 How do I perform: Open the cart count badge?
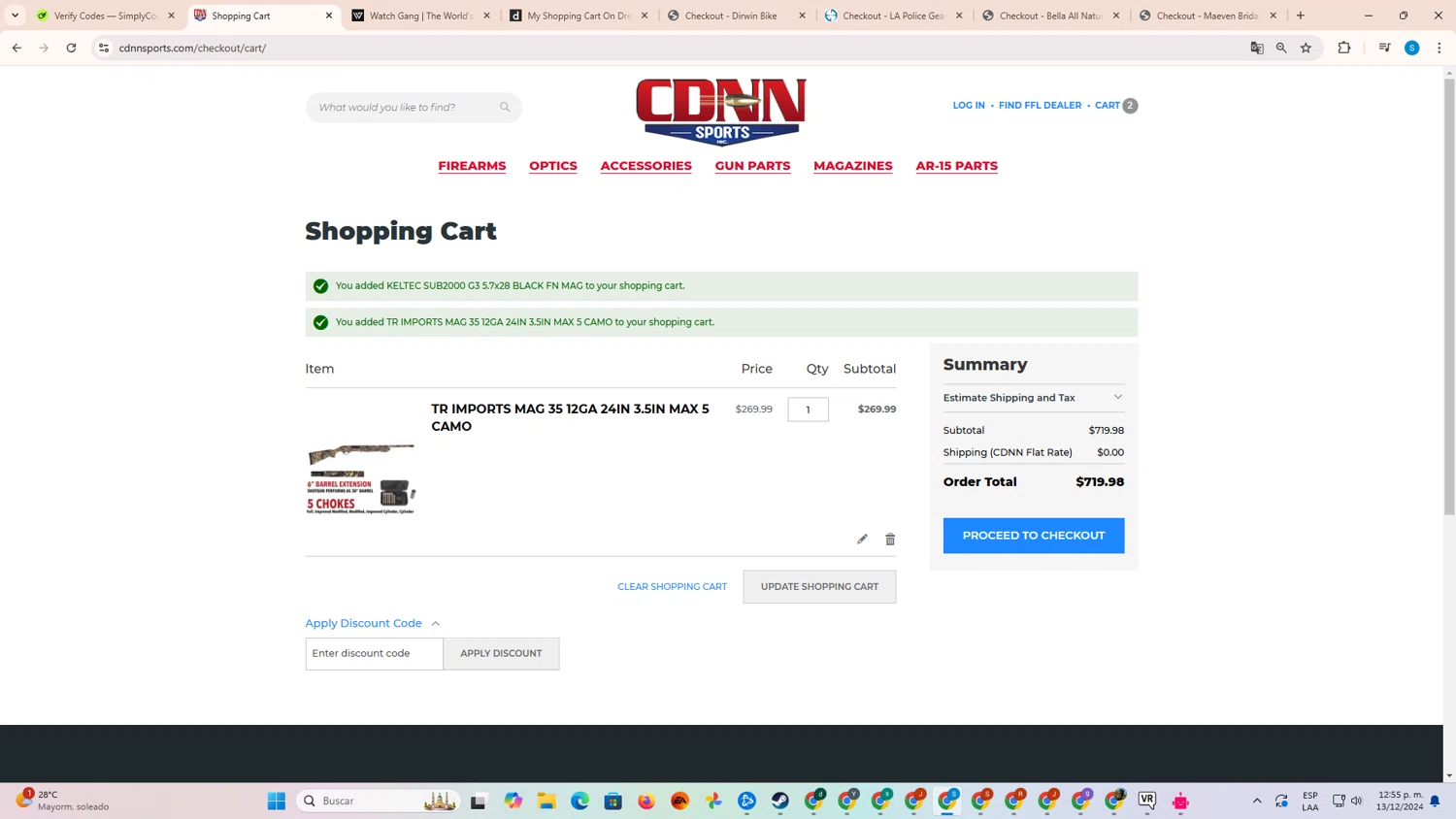point(1130,106)
